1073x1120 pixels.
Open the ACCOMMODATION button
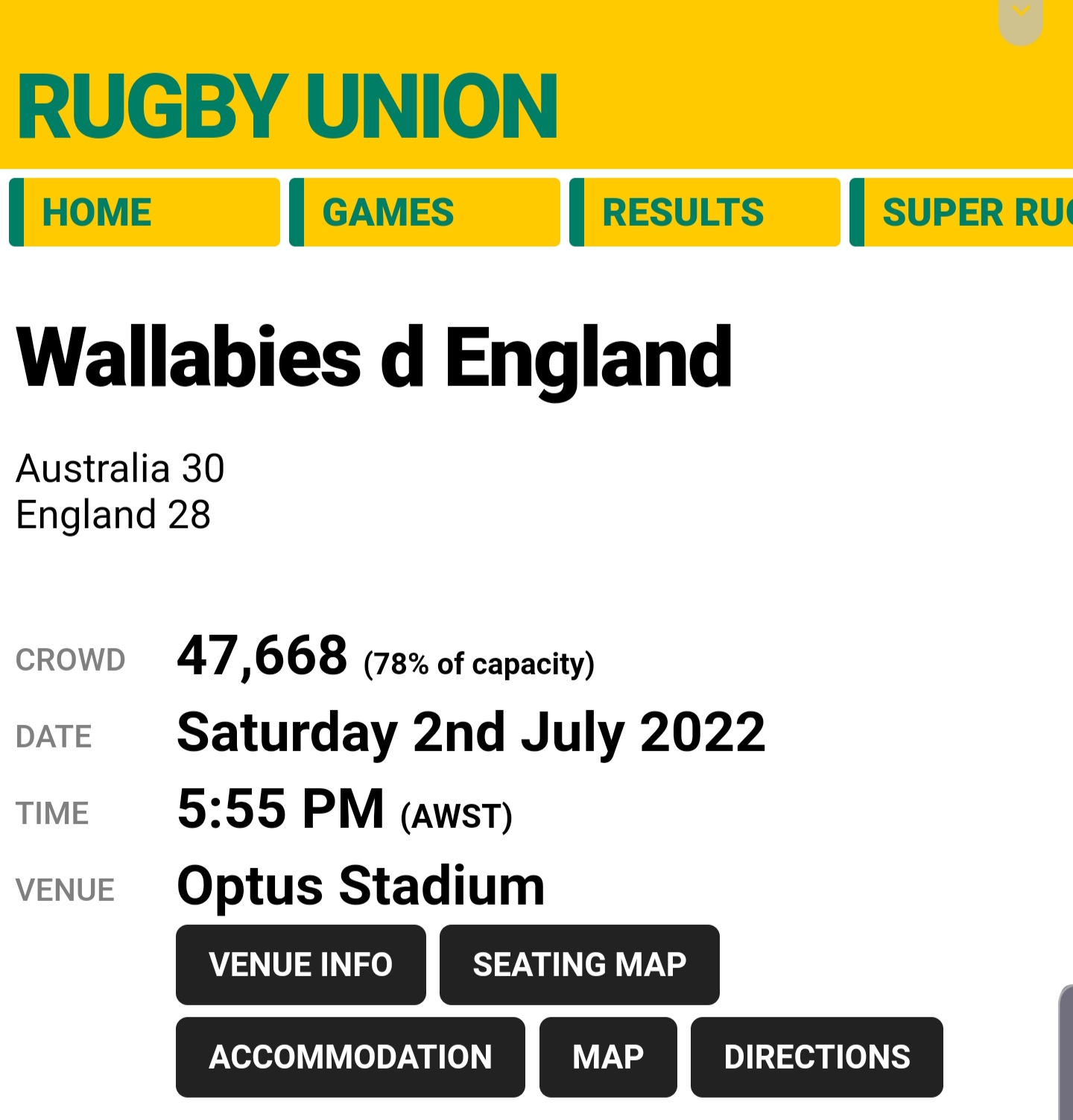click(x=350, y=1057)
